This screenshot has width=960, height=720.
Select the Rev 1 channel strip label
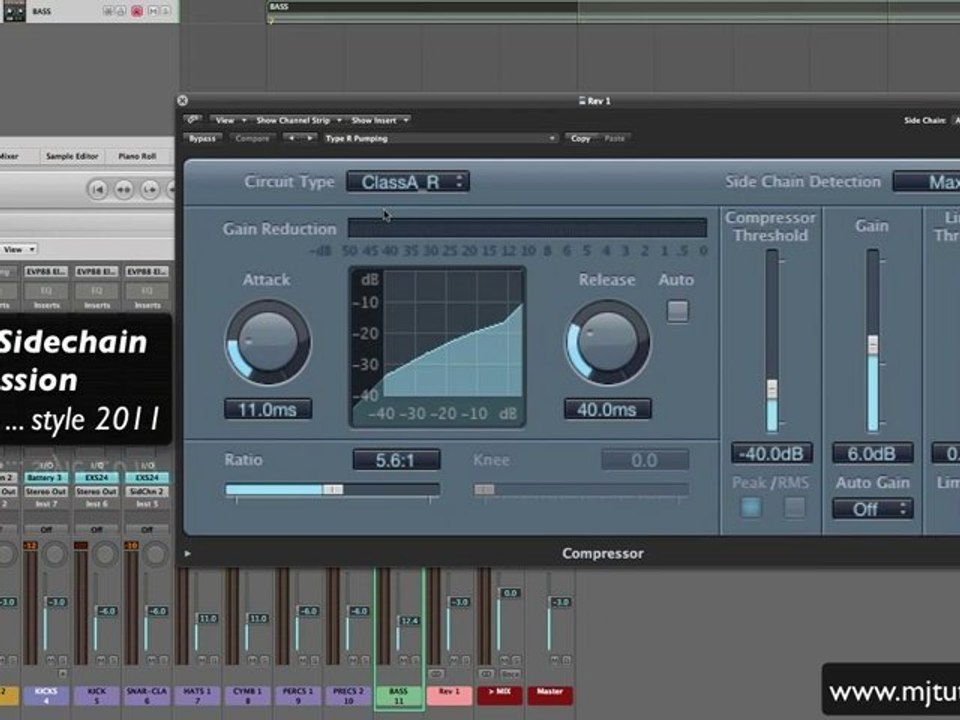[449, 696]
